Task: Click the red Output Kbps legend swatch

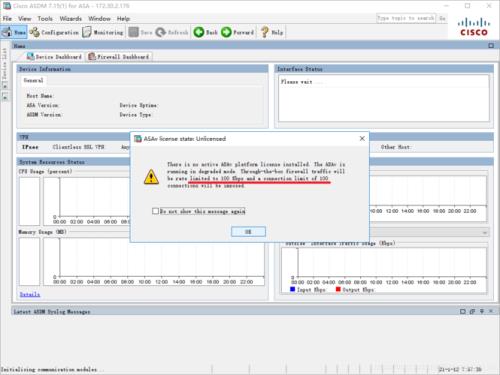Action: pos(338,289)
